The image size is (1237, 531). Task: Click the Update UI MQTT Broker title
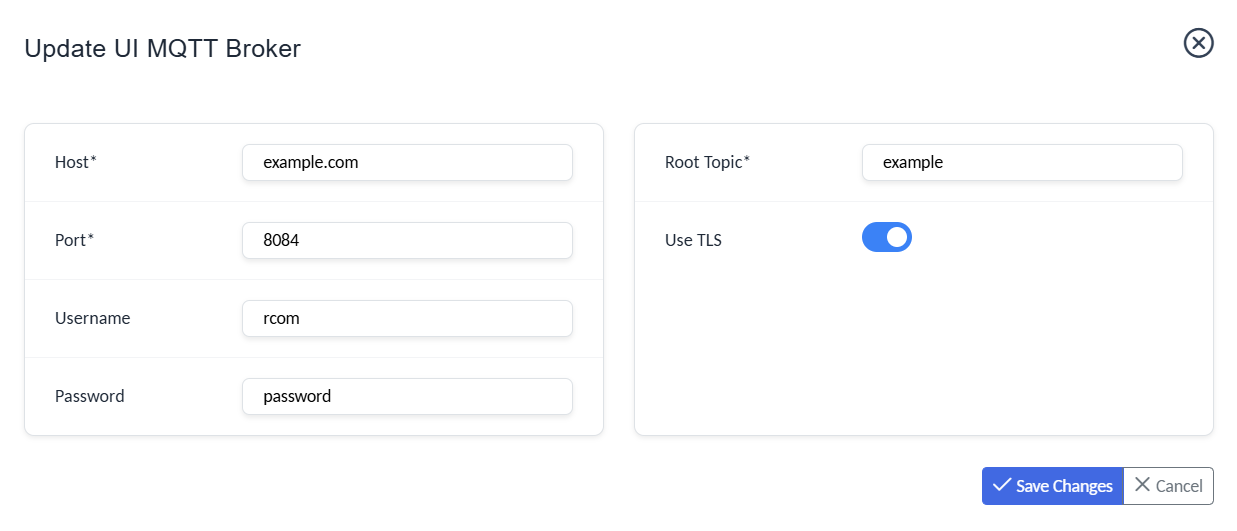tap(162, 48)
